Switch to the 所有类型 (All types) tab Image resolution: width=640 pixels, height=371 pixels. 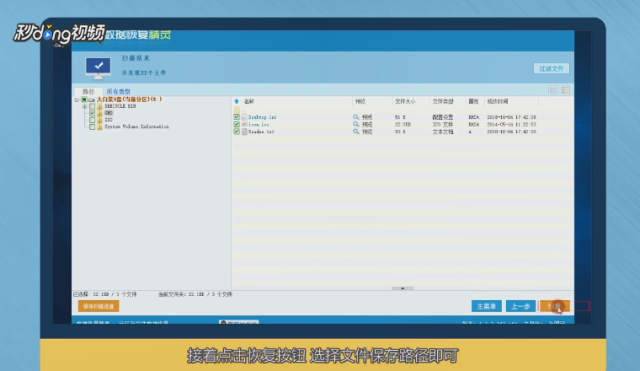coord(118,91)
